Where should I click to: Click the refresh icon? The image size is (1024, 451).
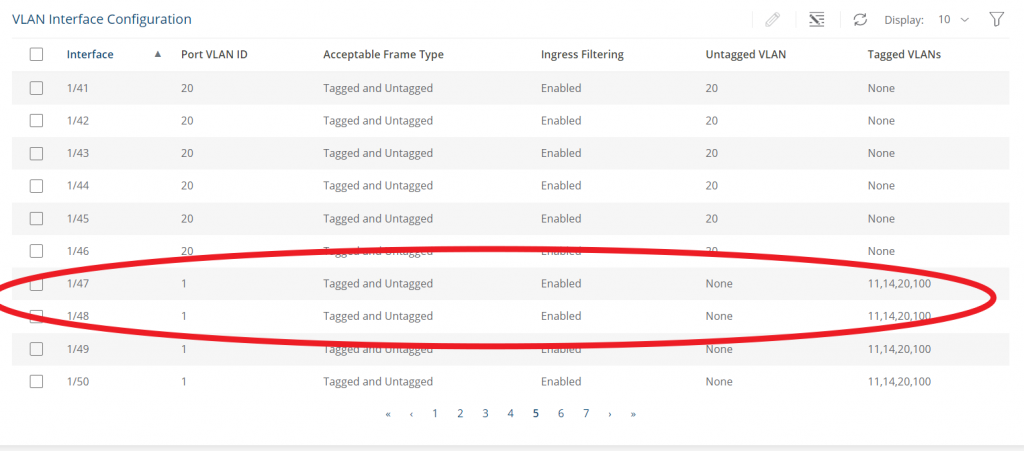pyautogui.click(x=860, y=20)
